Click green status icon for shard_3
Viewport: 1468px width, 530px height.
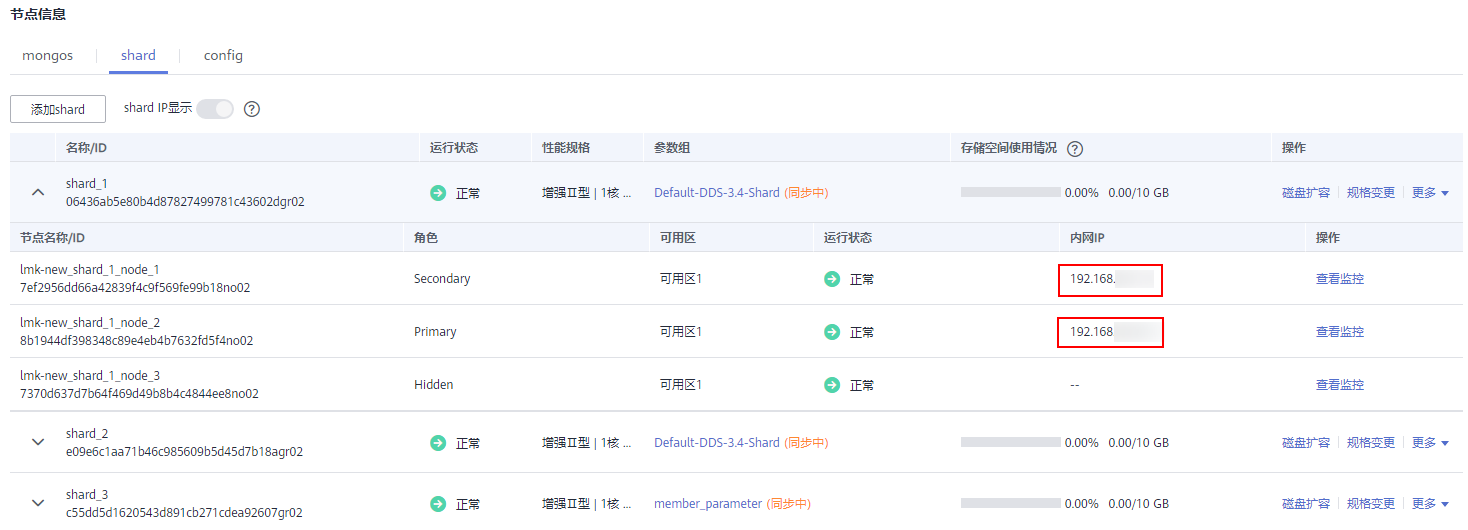pos(438,504)
